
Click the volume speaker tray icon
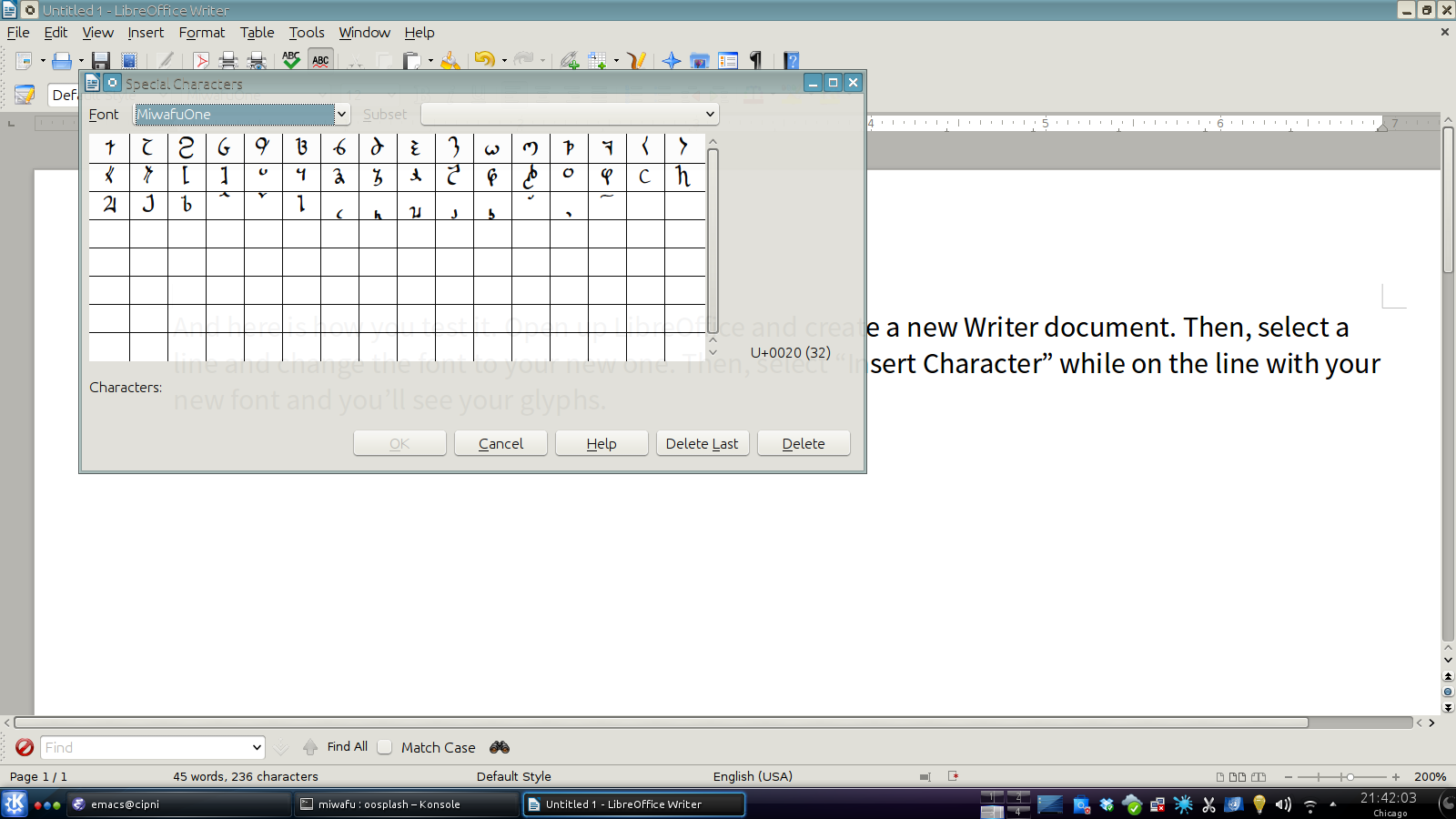point(1283,804)
